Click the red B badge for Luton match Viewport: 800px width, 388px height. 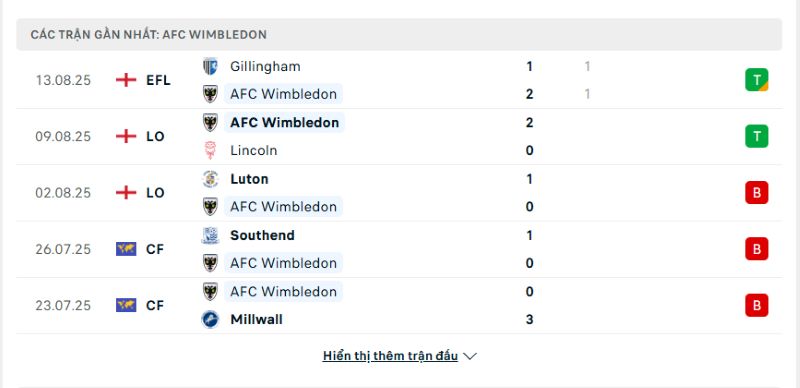point(756,192)
